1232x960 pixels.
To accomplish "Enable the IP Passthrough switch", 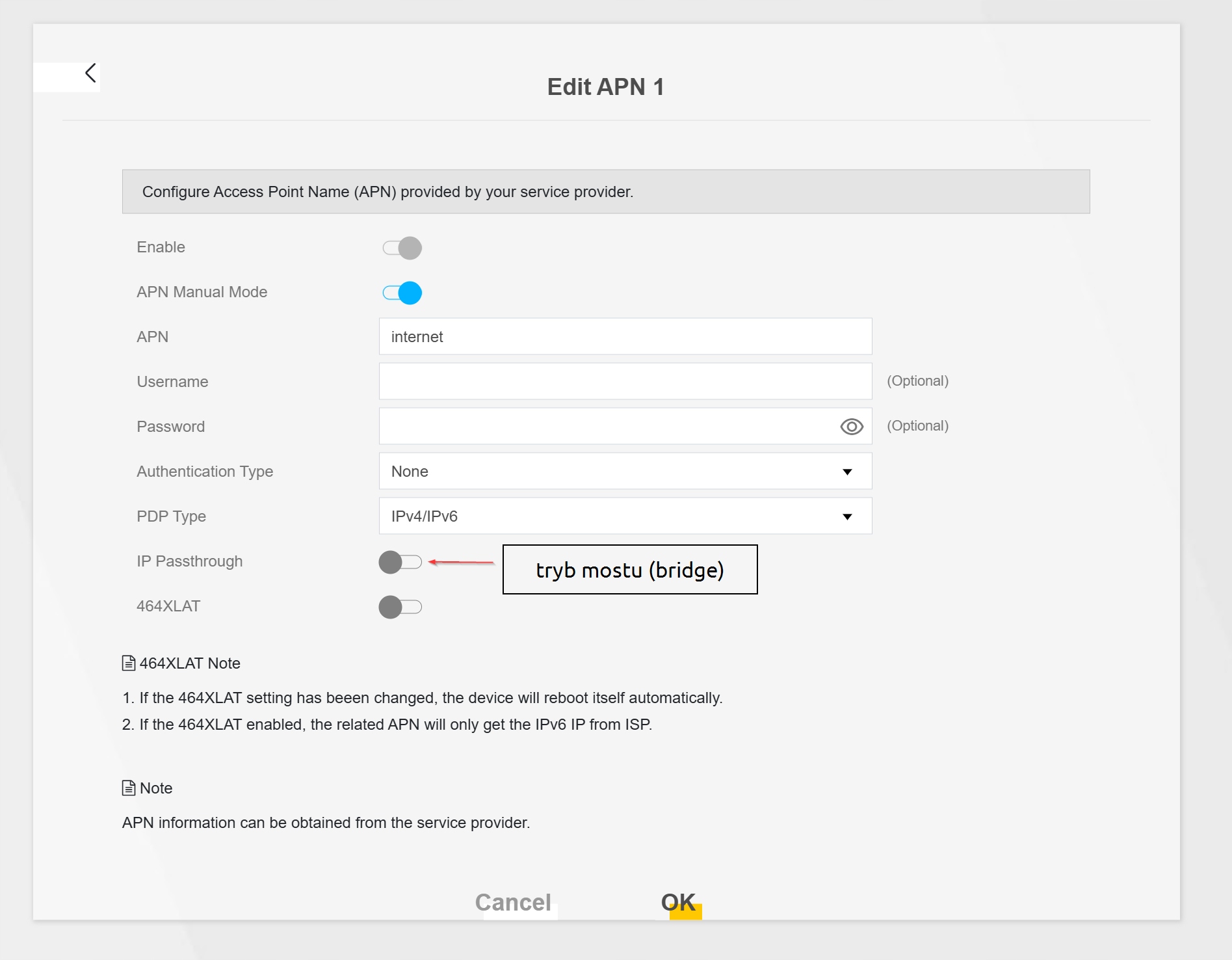I will [x=400, y=562].
